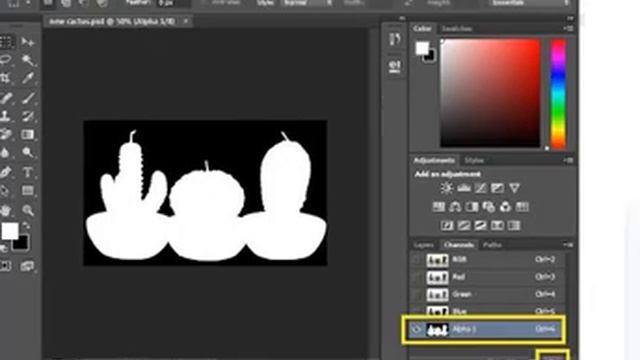The image size is (640, 360).
Task: Select the History Brush tool
Action: point(28,116)
